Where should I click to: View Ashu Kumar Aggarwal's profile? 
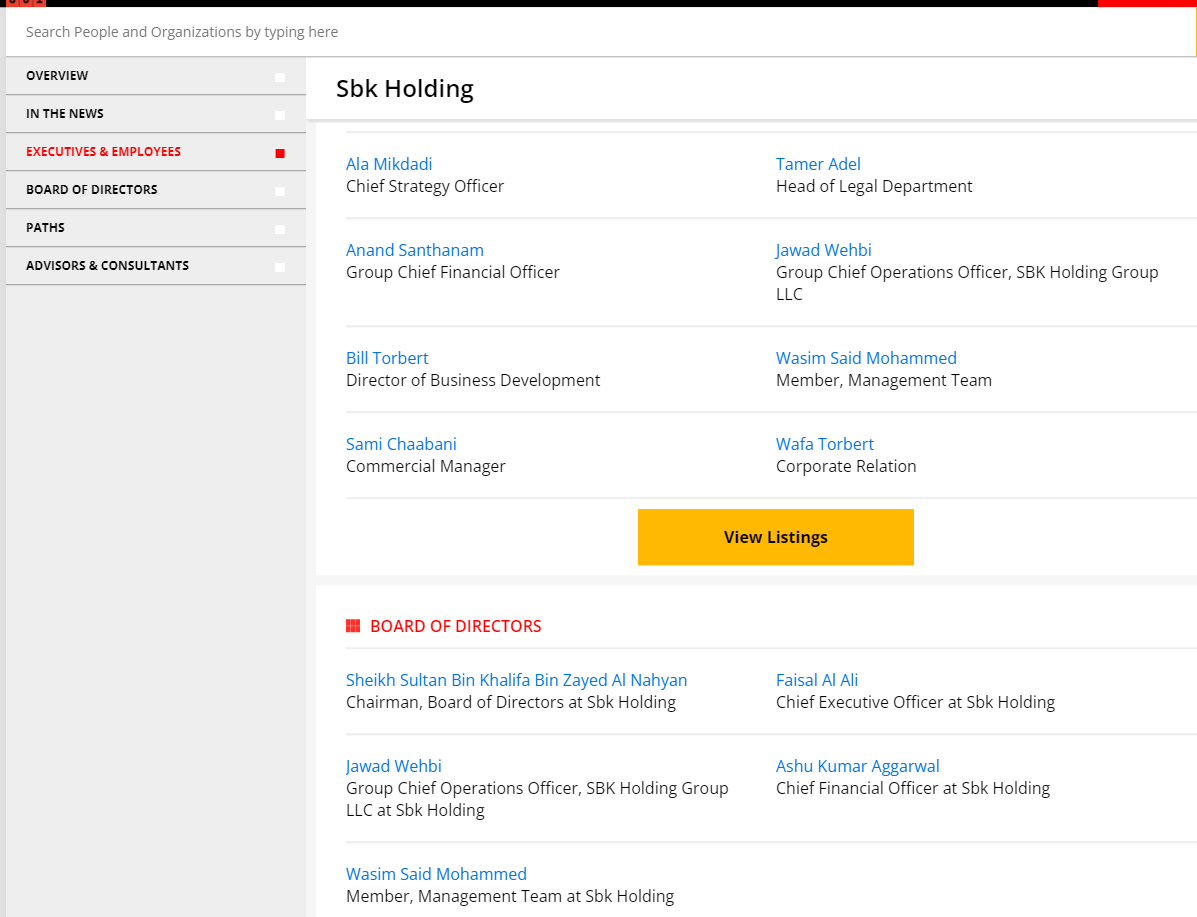pos(858,767)
